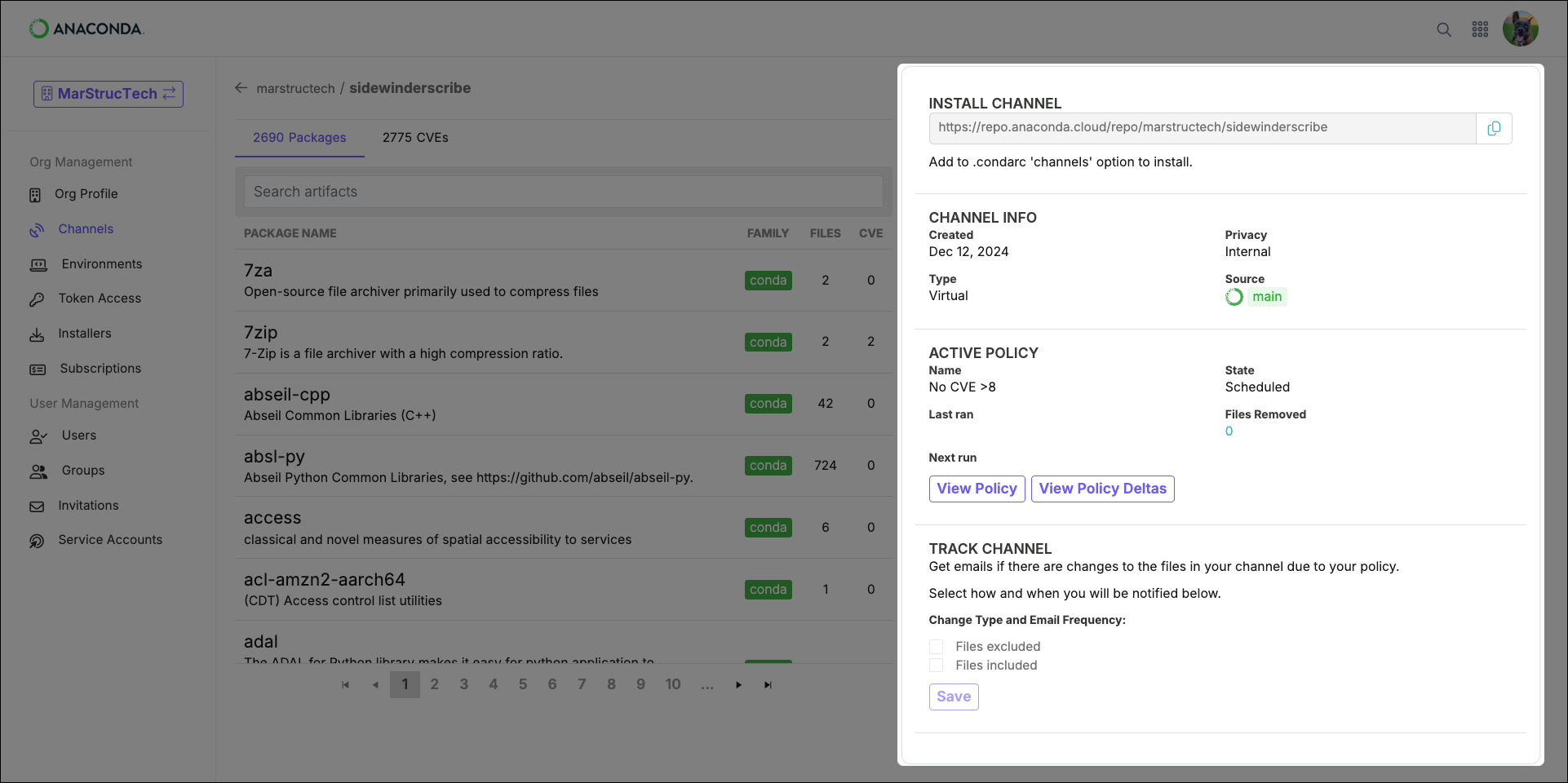The height and width of the screenshot is (783, 1568).
Task: Open Users in sidebar
Action: 79,436
